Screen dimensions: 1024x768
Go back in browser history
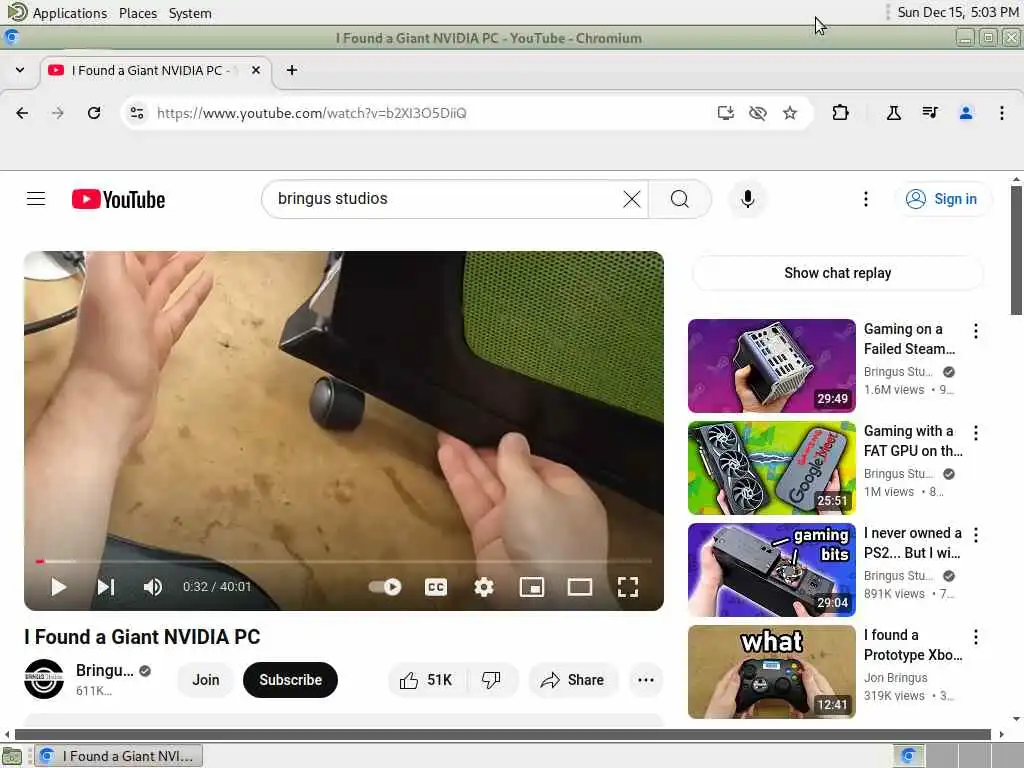tap(22, 113)
